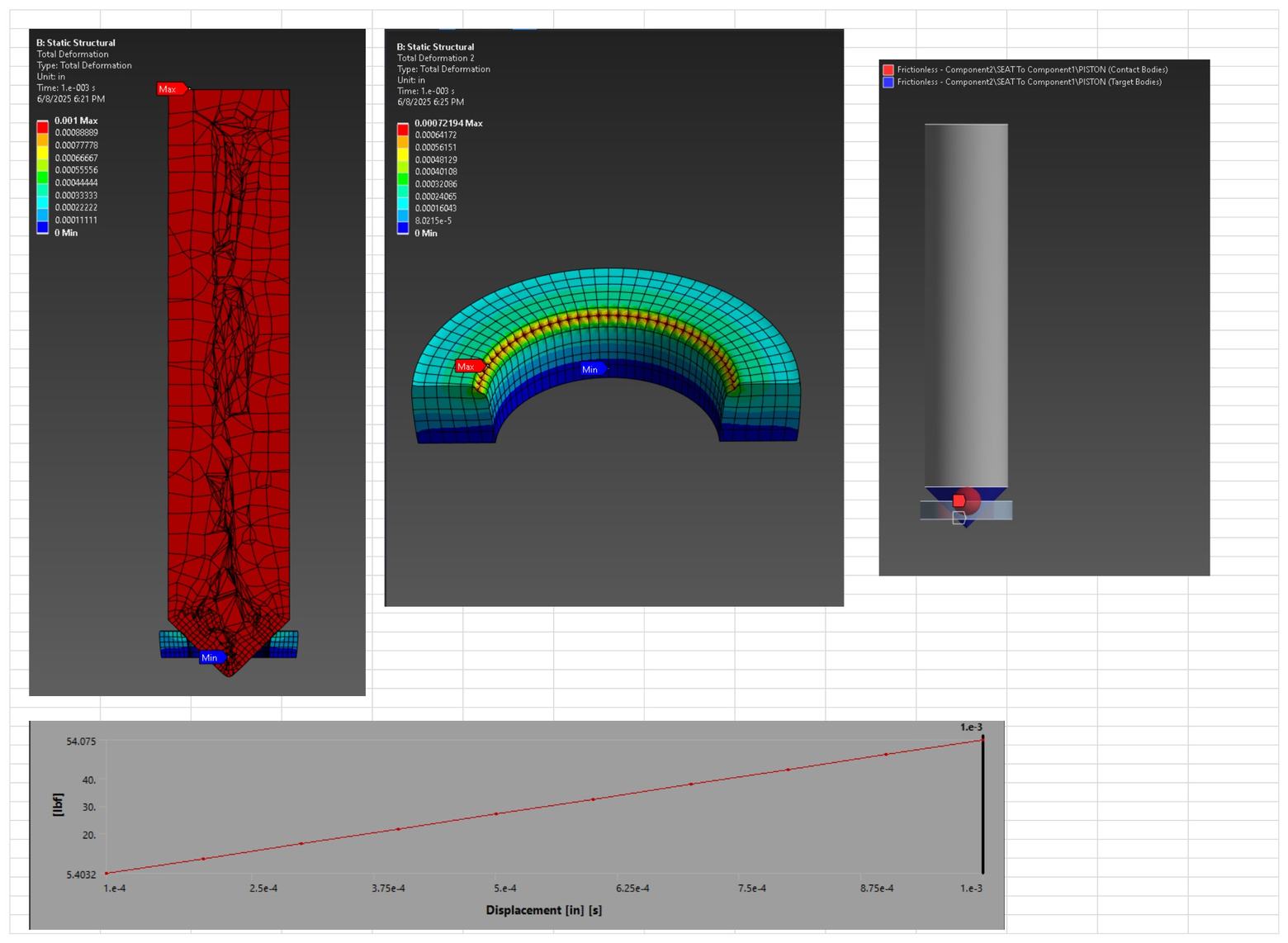Select the frictionless contact bodies image
This screenshot has height=943, width=1288.
tap(1044, 318)
